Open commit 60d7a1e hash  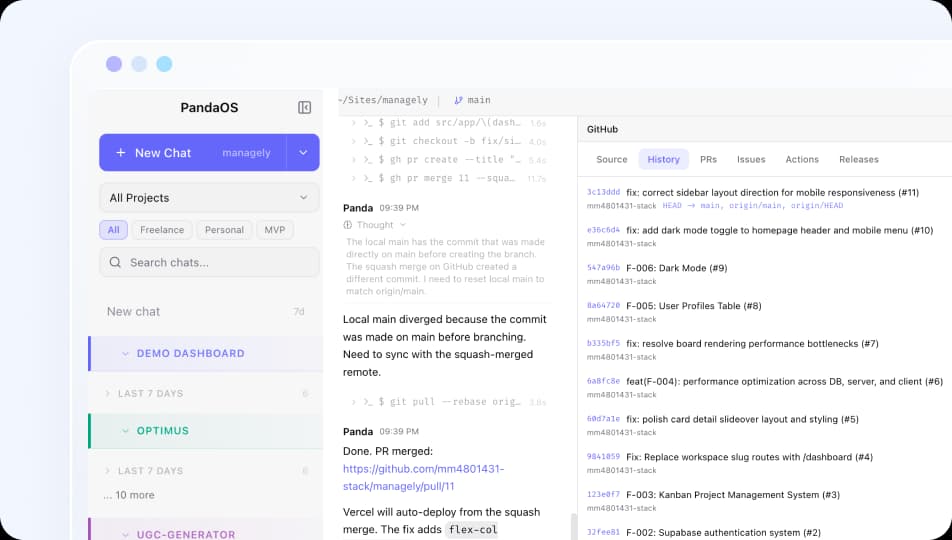click(604, 419)
